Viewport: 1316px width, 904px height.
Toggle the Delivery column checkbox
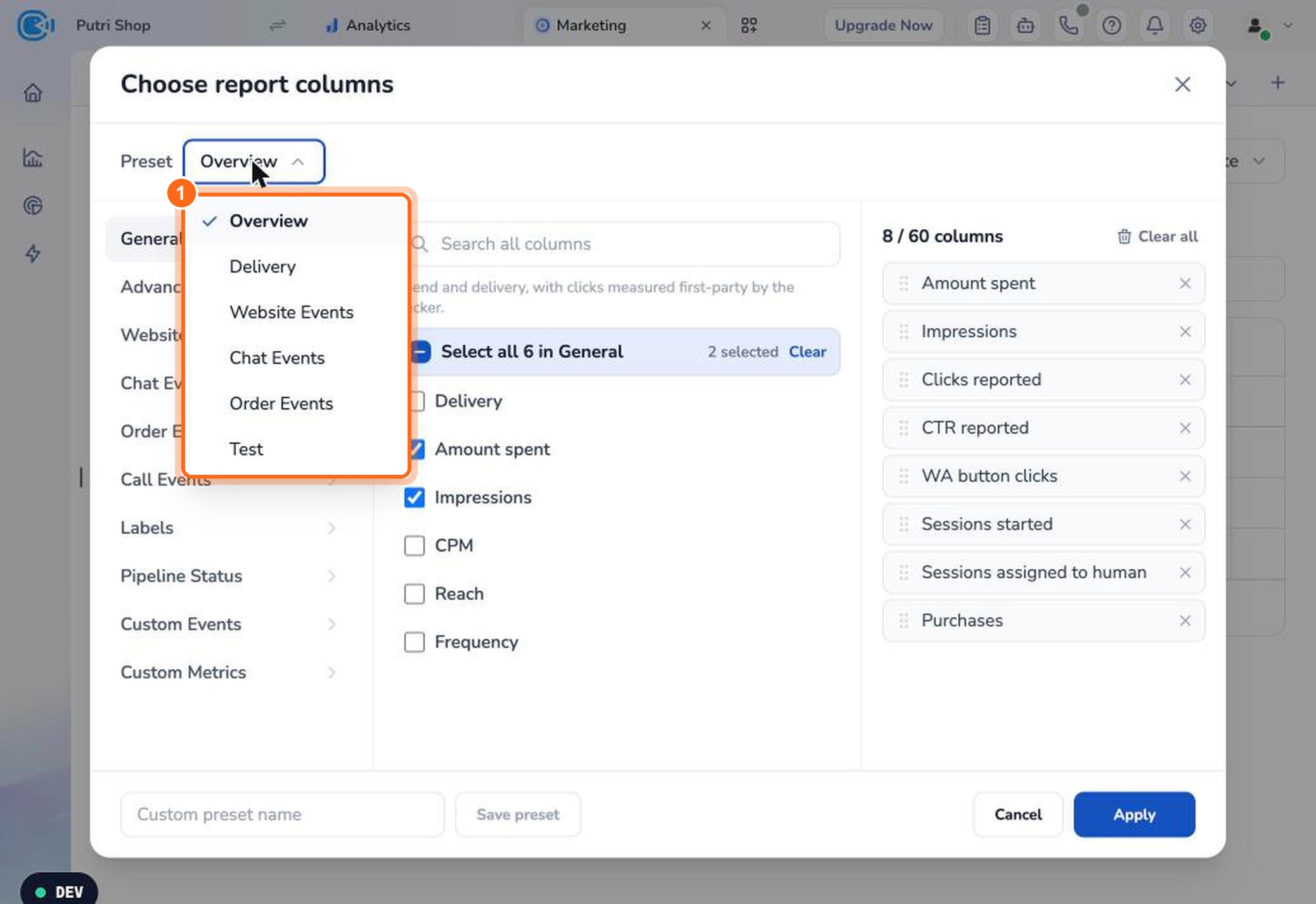[x=418, y=401]
